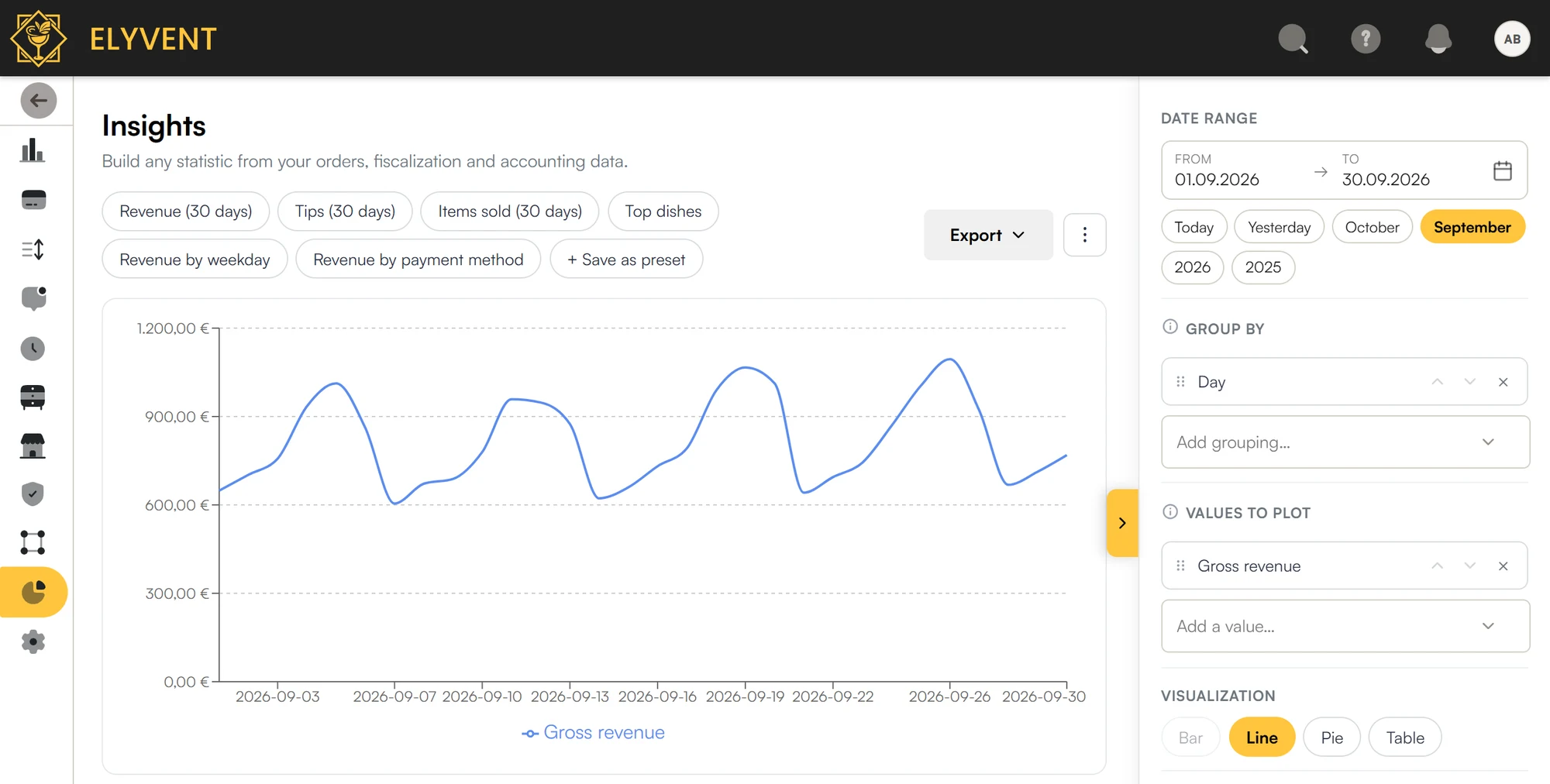
Task: Remove the Day grouping
Action: (x=1503, y=382)
